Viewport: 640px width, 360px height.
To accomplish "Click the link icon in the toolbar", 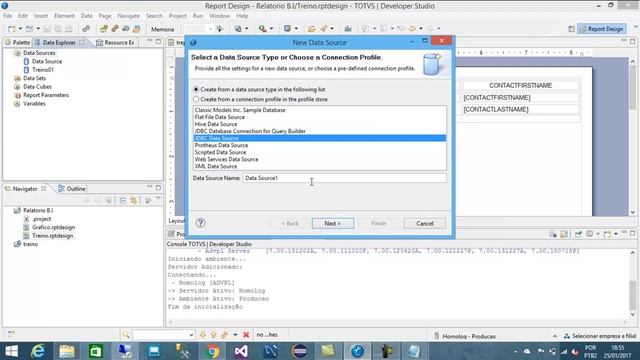I will point(86,29).
